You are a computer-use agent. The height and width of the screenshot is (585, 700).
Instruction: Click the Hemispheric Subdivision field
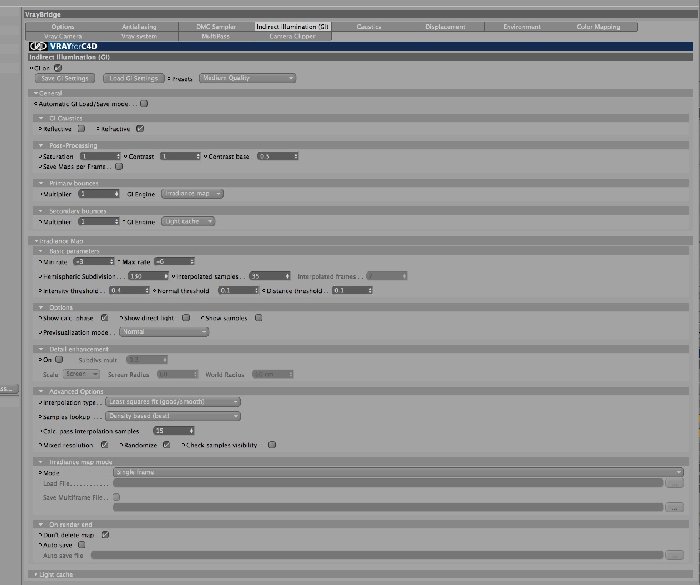(149, 276)
